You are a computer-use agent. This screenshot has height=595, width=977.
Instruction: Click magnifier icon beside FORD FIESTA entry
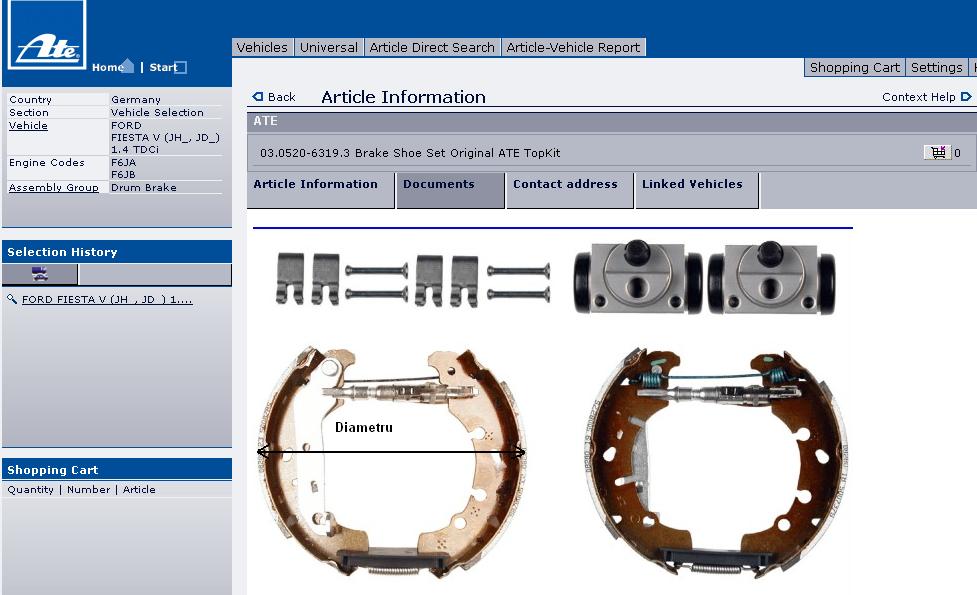(12, 299)
